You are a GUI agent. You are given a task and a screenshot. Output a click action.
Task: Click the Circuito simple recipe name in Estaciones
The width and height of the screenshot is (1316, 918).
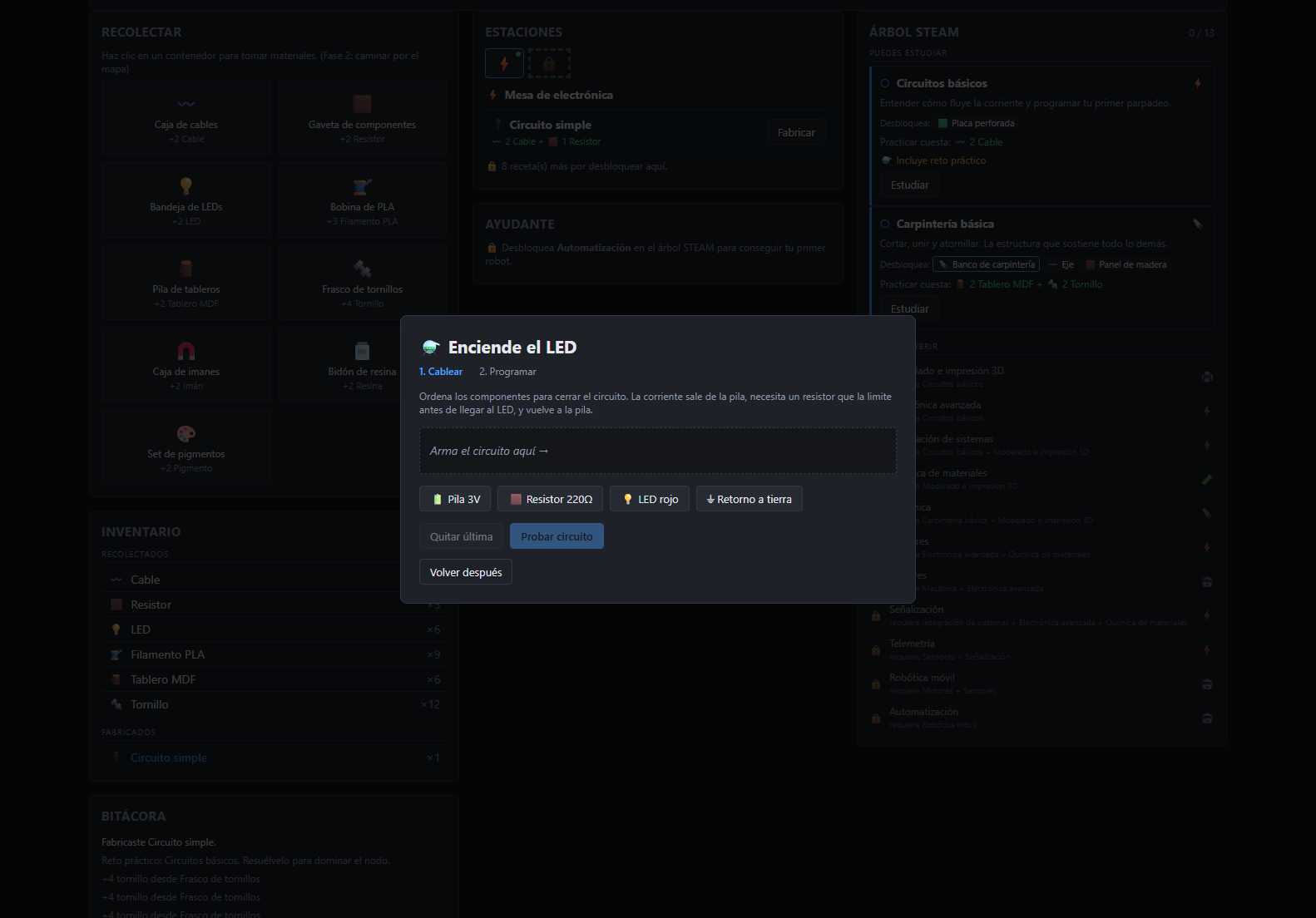[x=551, y=125]
